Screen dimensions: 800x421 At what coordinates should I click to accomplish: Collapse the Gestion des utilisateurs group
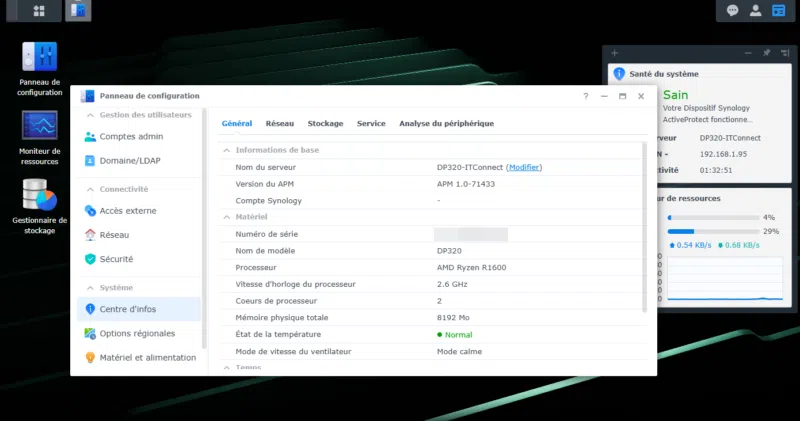coord(90,115)
